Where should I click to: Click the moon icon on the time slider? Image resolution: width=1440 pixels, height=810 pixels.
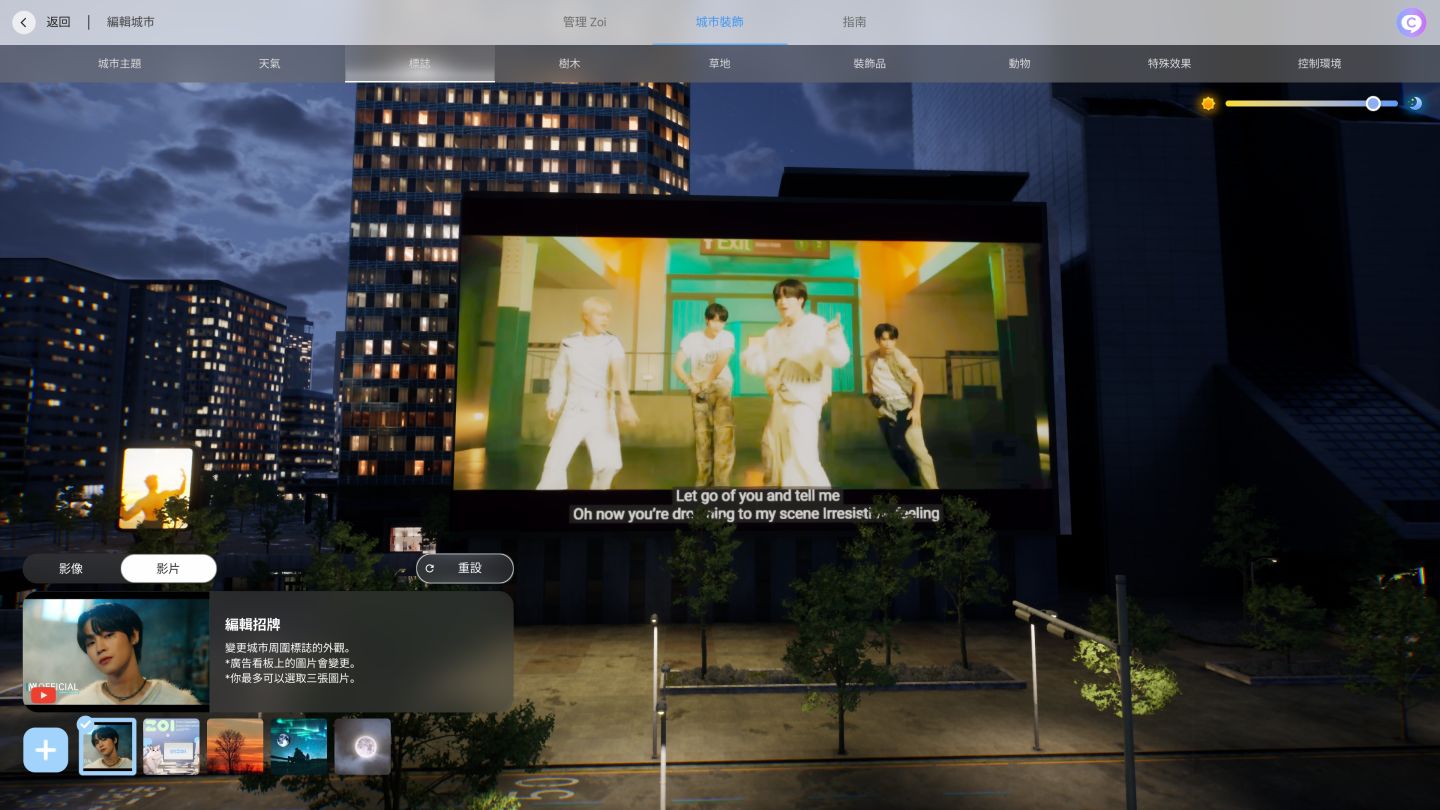pyautogui.click(x=1415, y=104)
